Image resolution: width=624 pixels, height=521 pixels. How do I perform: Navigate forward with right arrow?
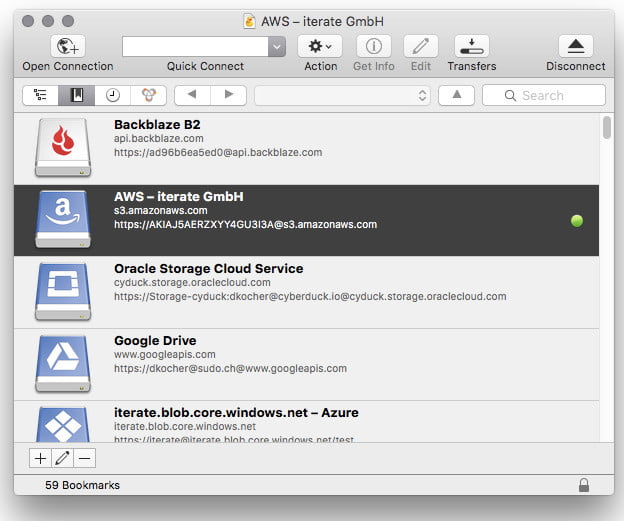[x=228, y=95]
